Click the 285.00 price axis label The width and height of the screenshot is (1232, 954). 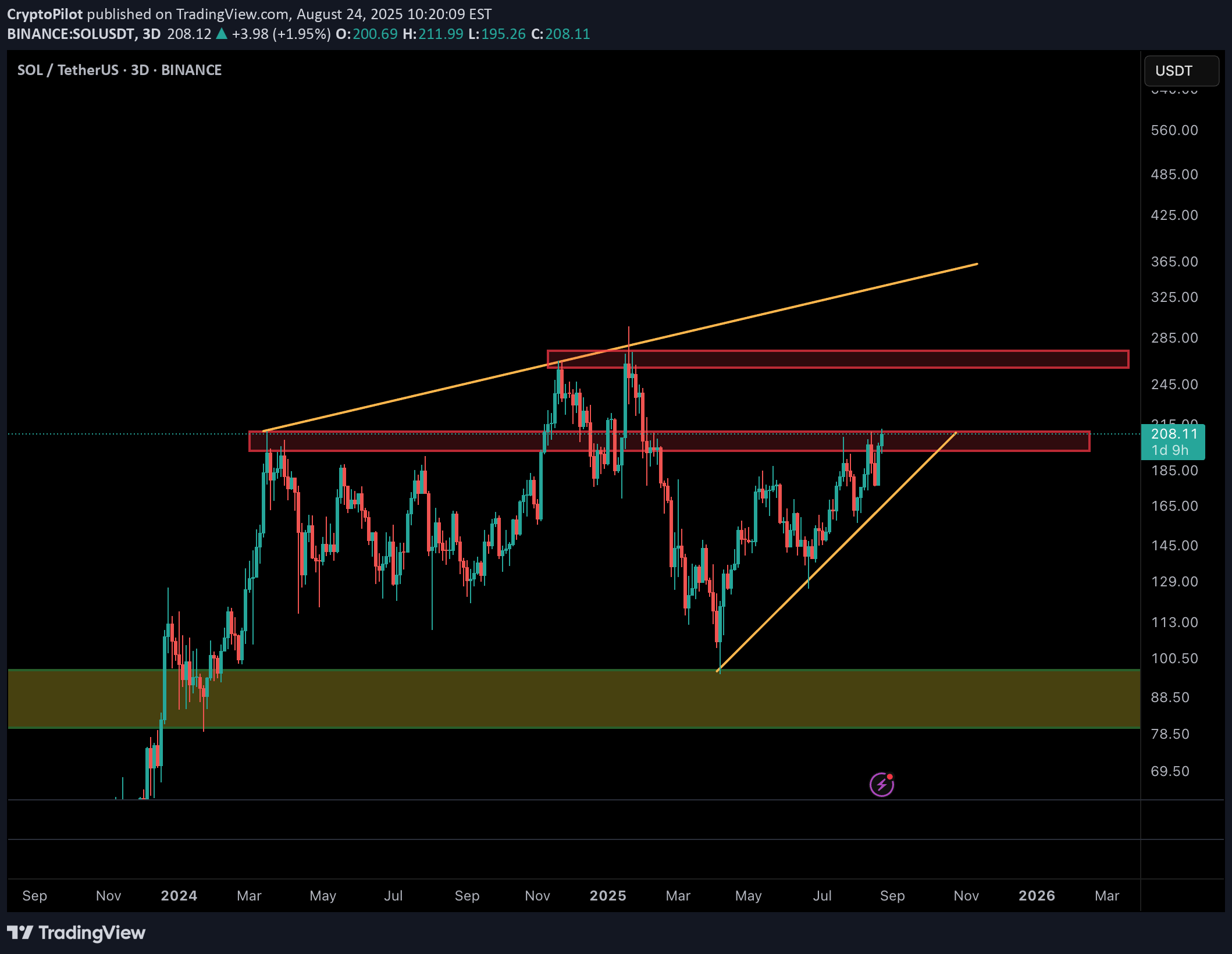click(x=1174, y=338)
